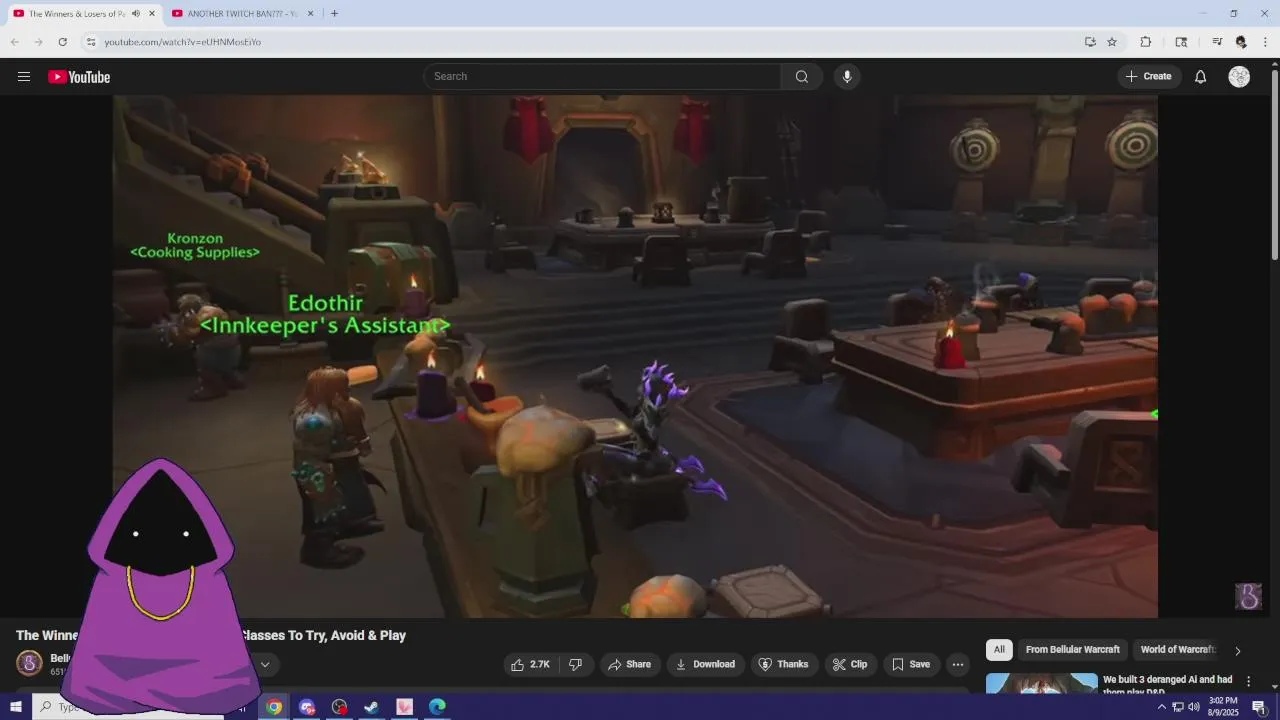Open options for the suggested video
Screen dimensions: 1280x720
pyautogui.click(x=1248, y=681)
